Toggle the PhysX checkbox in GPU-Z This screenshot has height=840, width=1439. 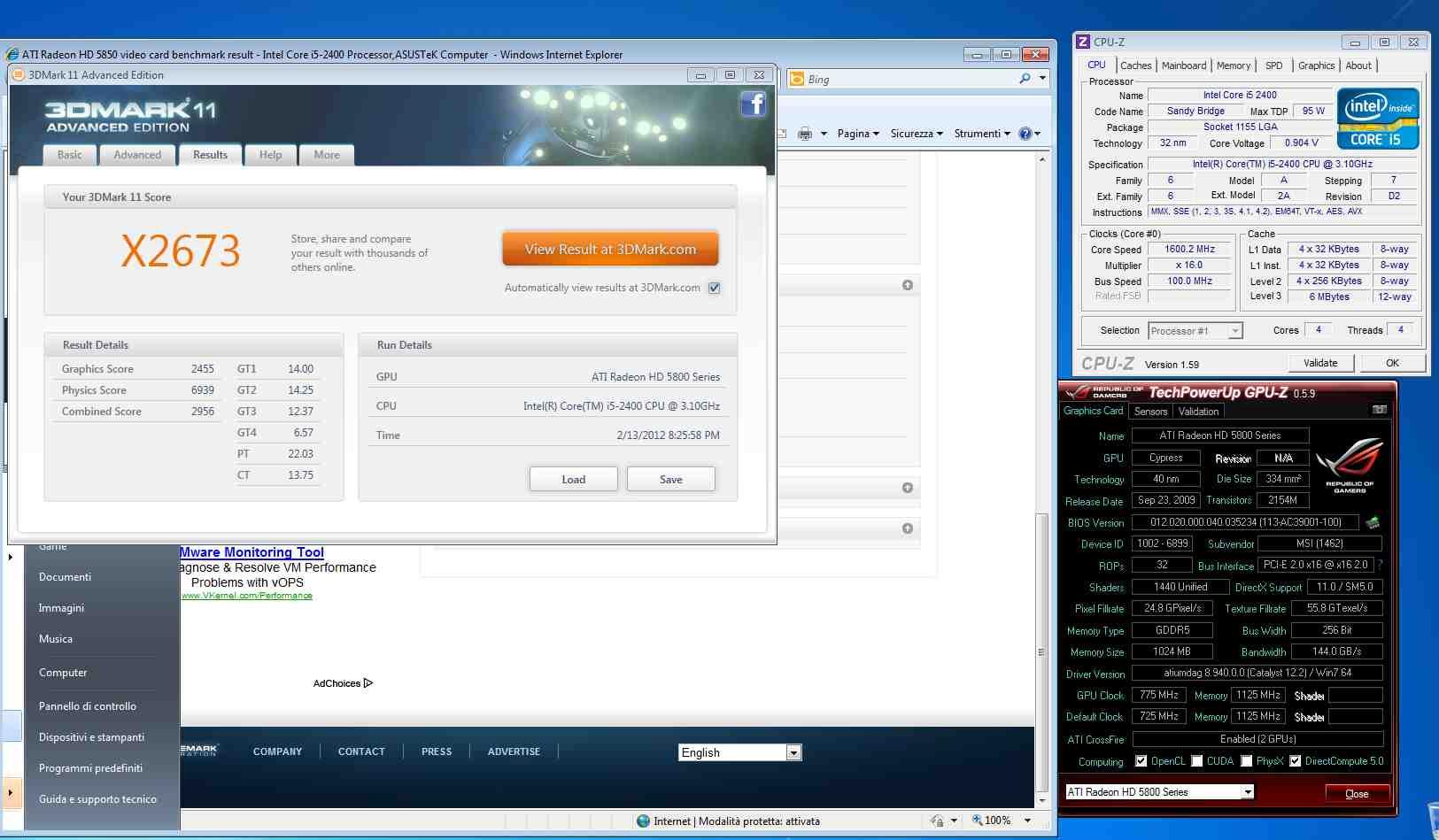(x=1246, y=761)
